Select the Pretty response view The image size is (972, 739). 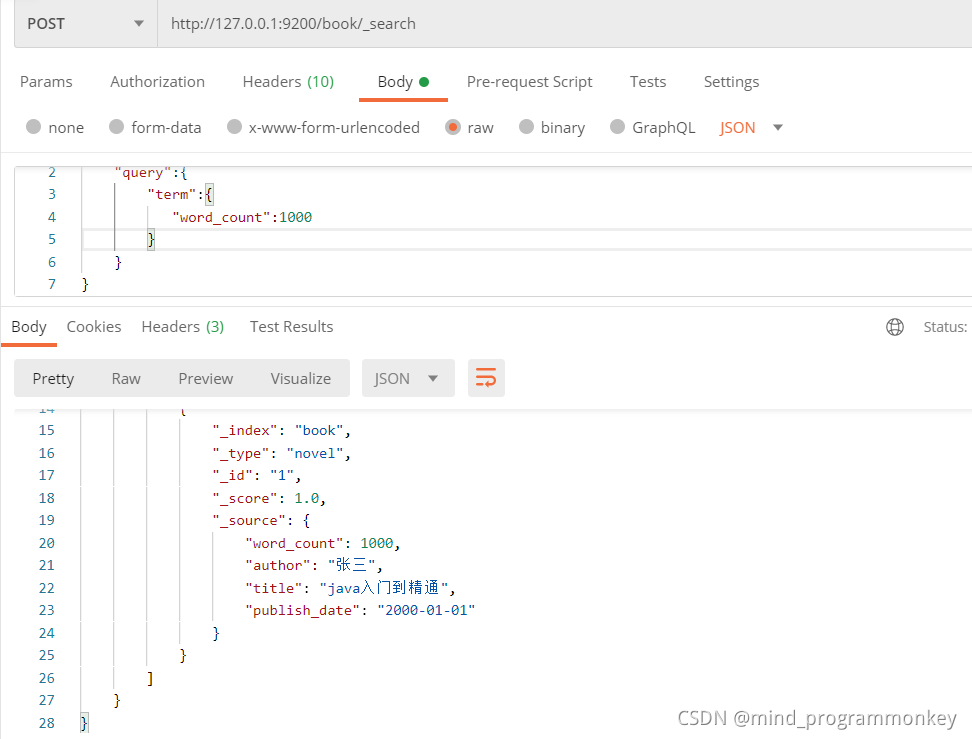[53, 378]
